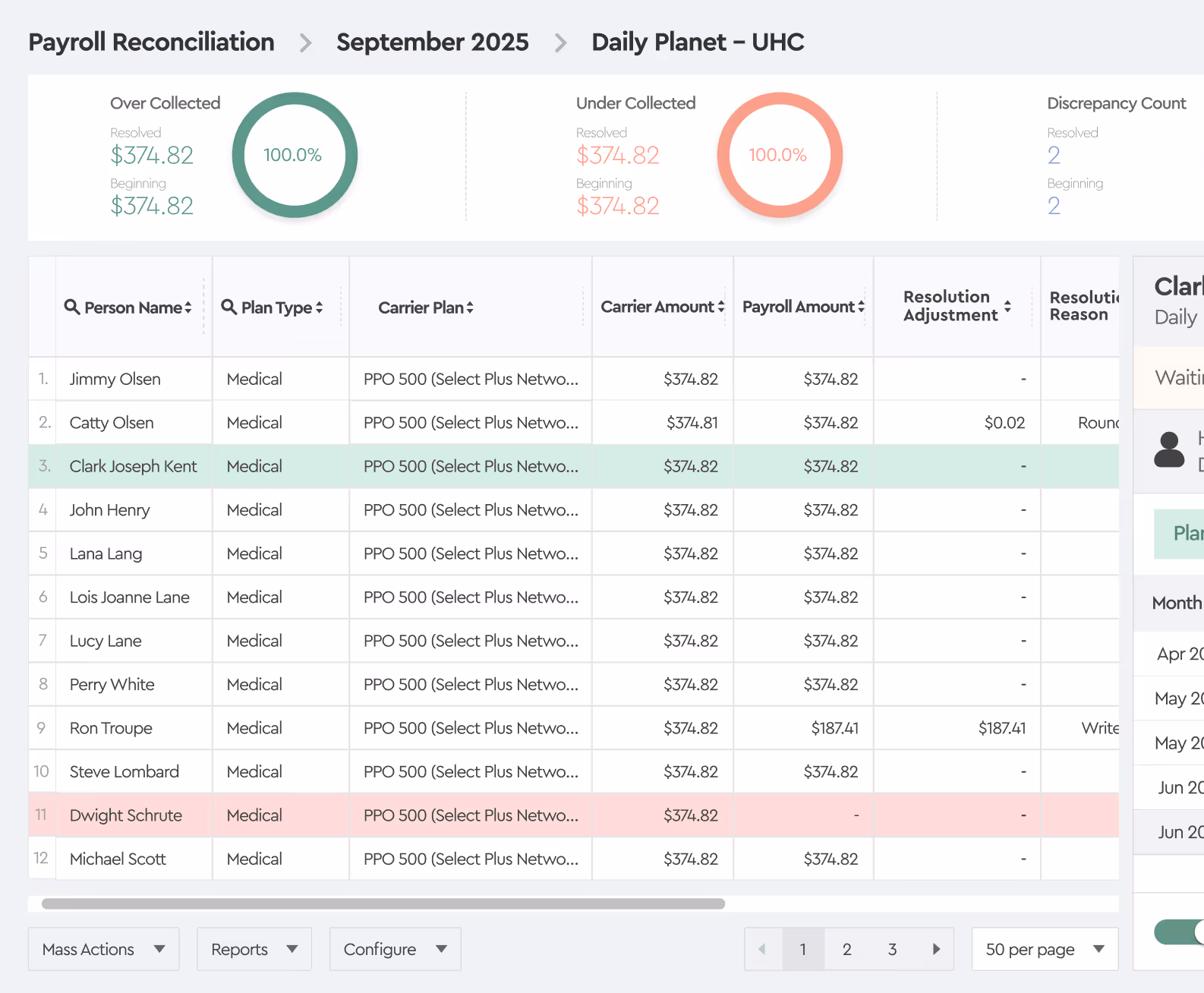Select Dwight Schrute row
Screen dimensions: 1204x993
[x=574, y=815]
